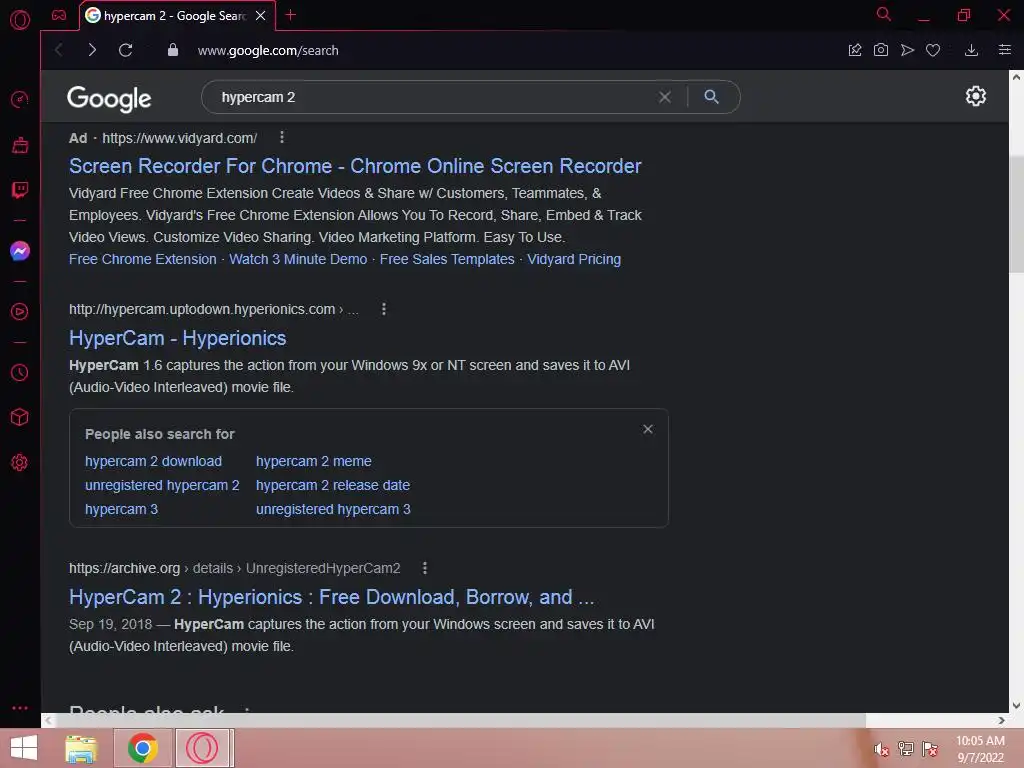Go forward to next page
Viewport: 1024px width, 768px height.
coord(92,50)
